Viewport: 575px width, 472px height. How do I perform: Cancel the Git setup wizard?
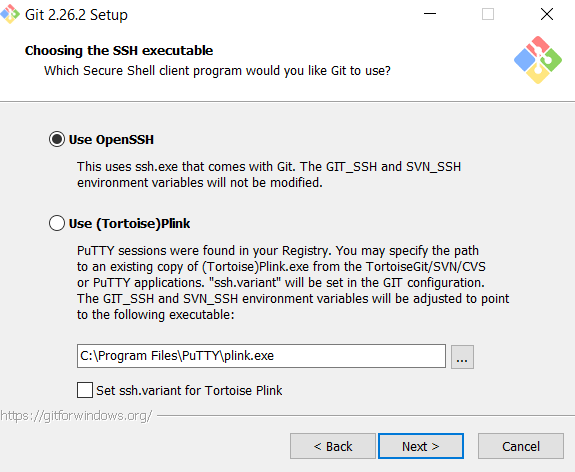(521, 446)
